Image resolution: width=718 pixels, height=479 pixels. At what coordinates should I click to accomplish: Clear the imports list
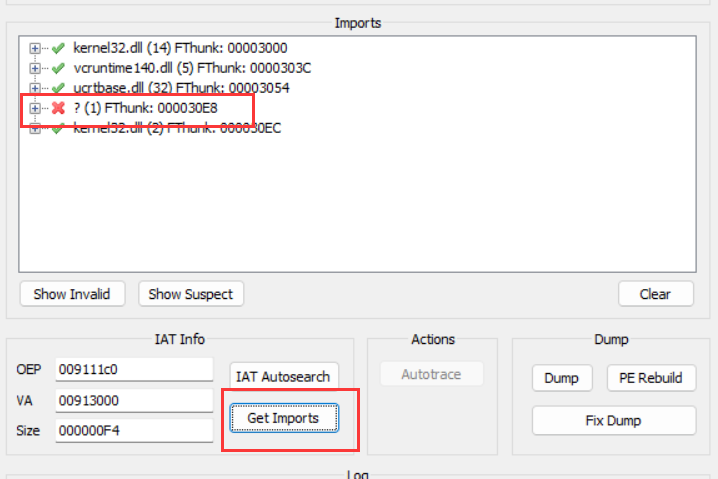655,294
